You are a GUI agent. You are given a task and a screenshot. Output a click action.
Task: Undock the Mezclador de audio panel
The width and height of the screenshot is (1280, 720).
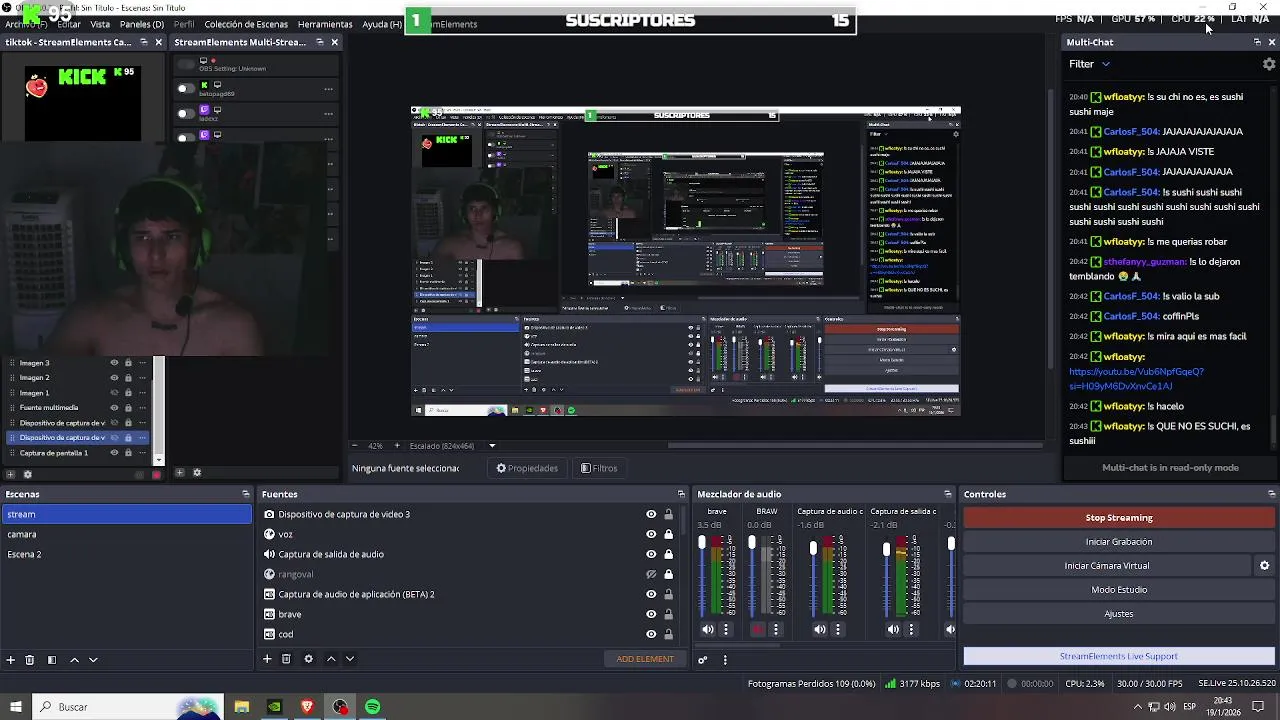pos(948,494)
